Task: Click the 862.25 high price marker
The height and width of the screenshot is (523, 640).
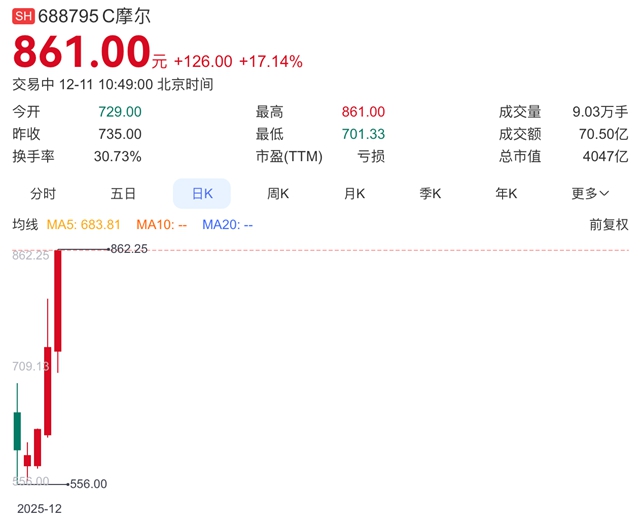Action: pos(129,249)
